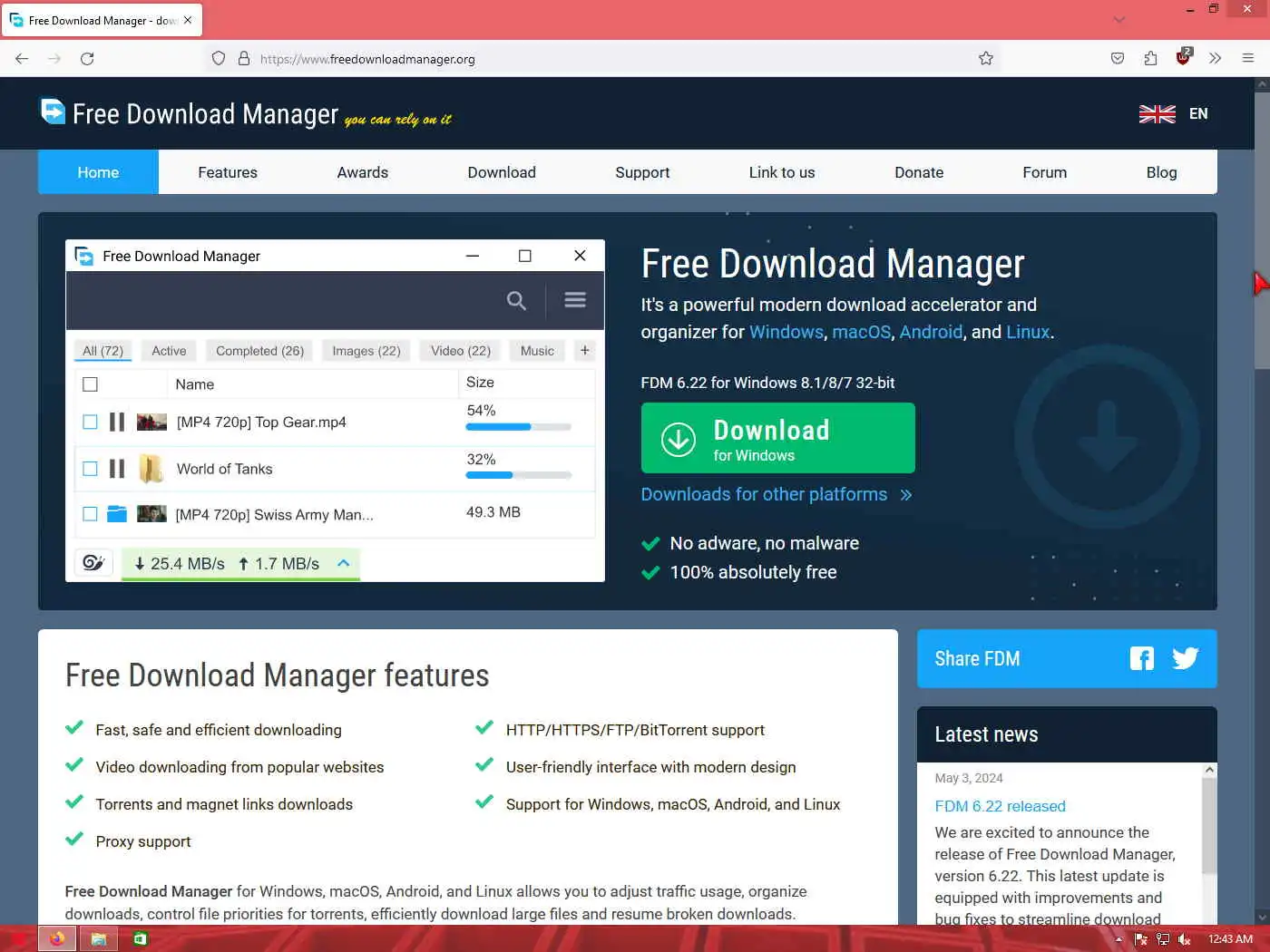Open the Forum navigation tab
The height and width of the screenshot is (952, 1270).
[x=1045, y=172]
